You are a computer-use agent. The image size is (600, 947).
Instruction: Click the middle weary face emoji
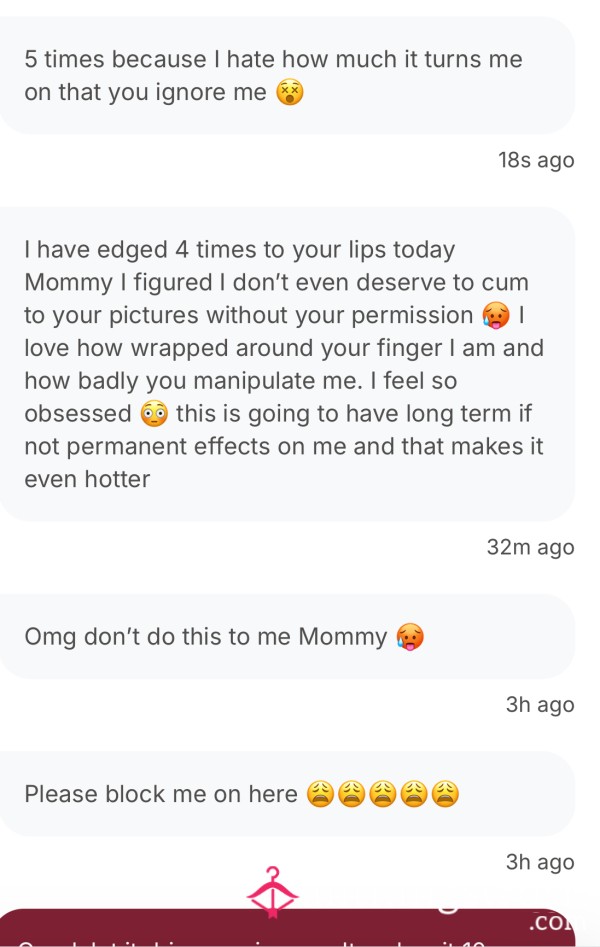(x=382, y=794)
